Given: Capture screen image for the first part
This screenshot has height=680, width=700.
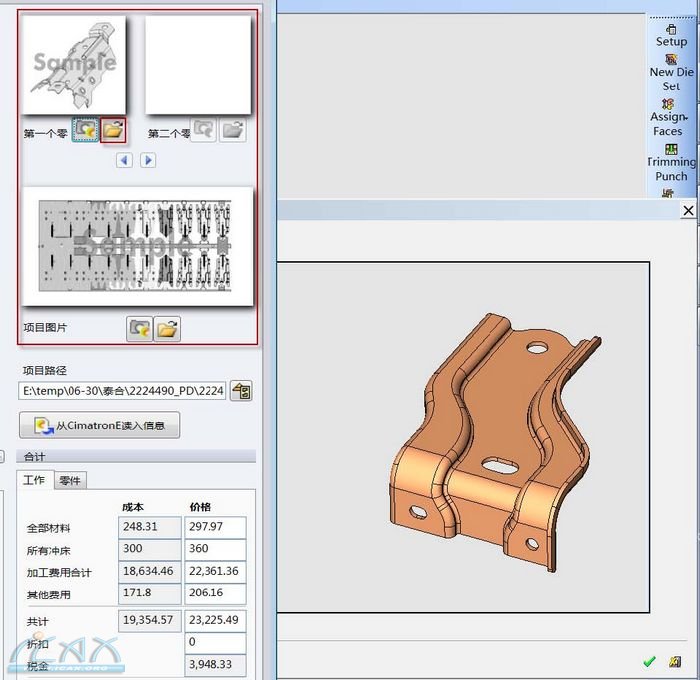Looking at the screenshot, I should click(85, 130).
